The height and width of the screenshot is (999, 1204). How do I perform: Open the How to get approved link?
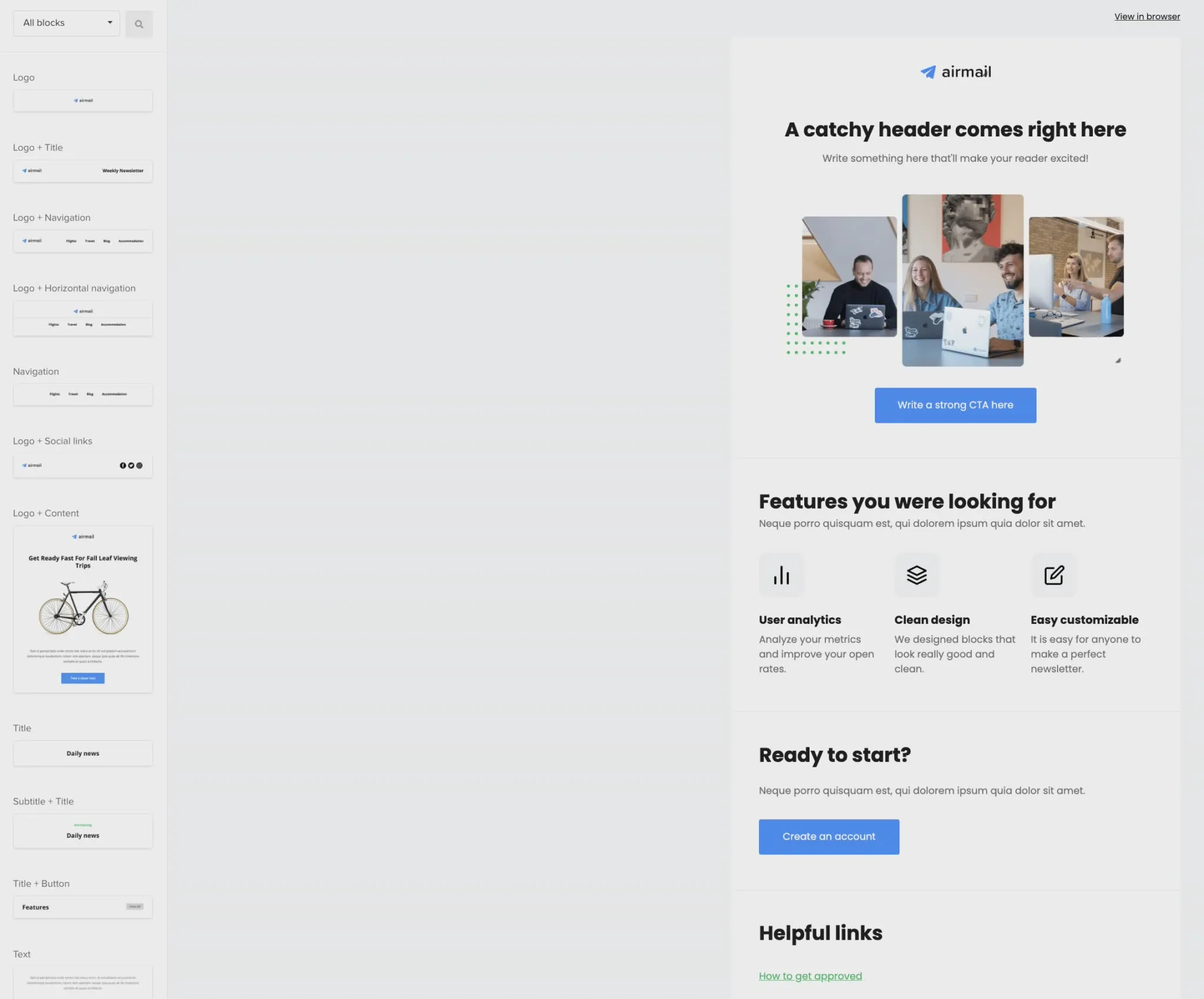[810, 975]
